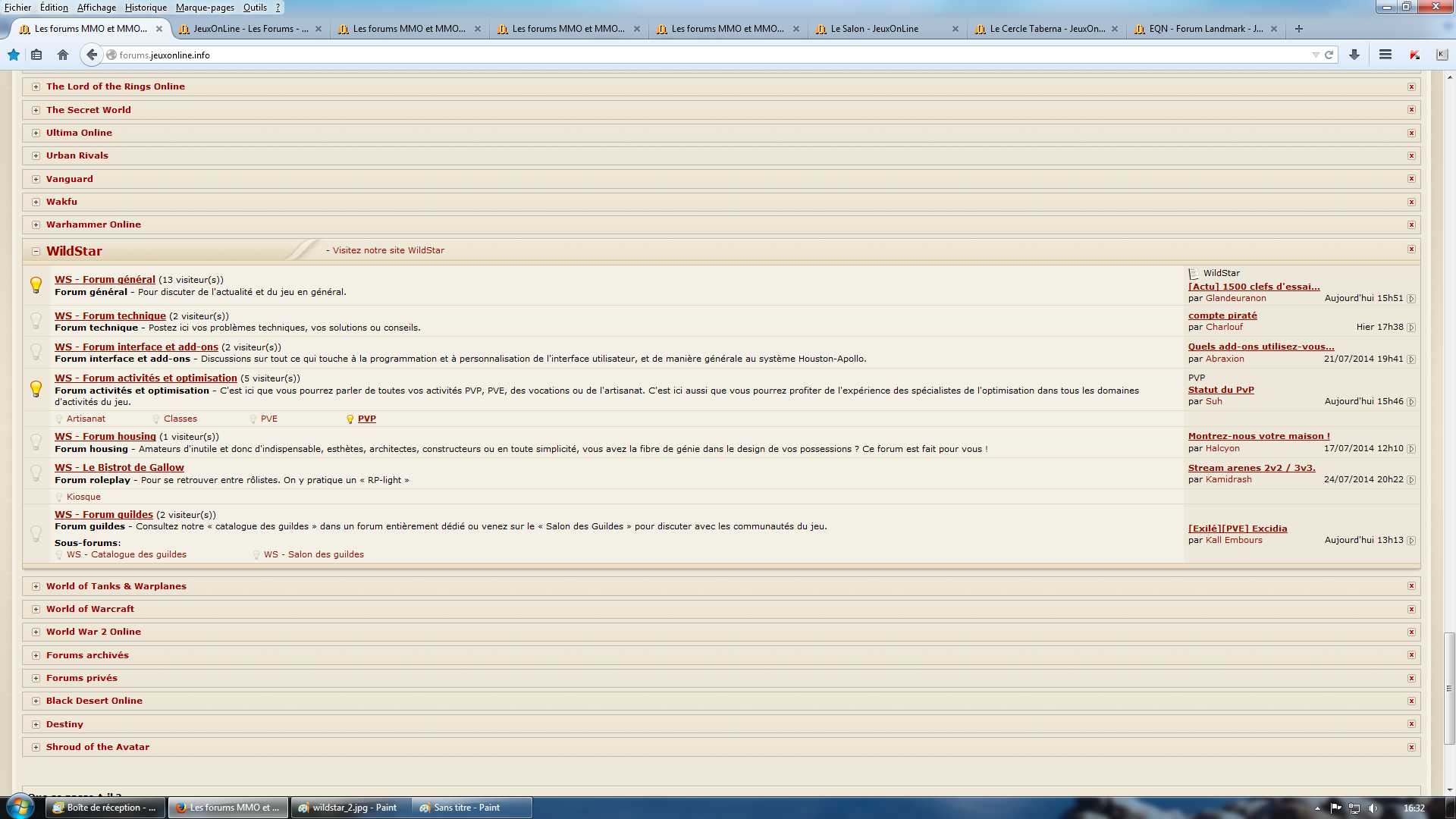Screen dimensions: 1456x819
Task: Click the lightbulb icon beside WS - Forum technique
Action: point(36,321)
